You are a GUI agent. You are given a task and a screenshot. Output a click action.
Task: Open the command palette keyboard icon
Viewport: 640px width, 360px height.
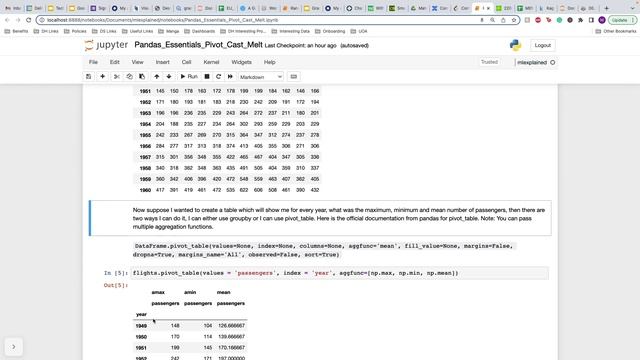[x=293, y=77]
